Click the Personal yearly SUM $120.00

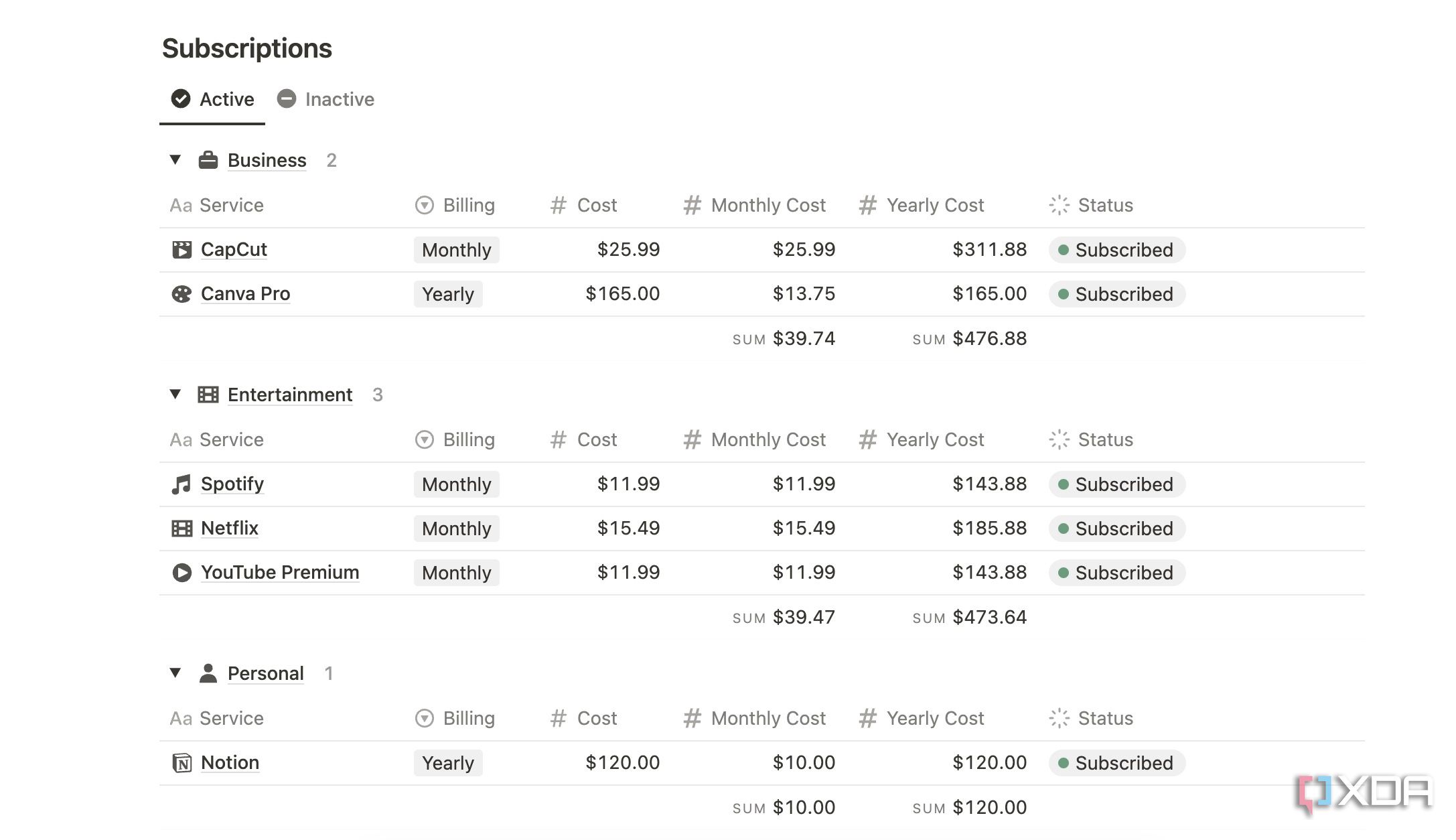click(969, 807)
